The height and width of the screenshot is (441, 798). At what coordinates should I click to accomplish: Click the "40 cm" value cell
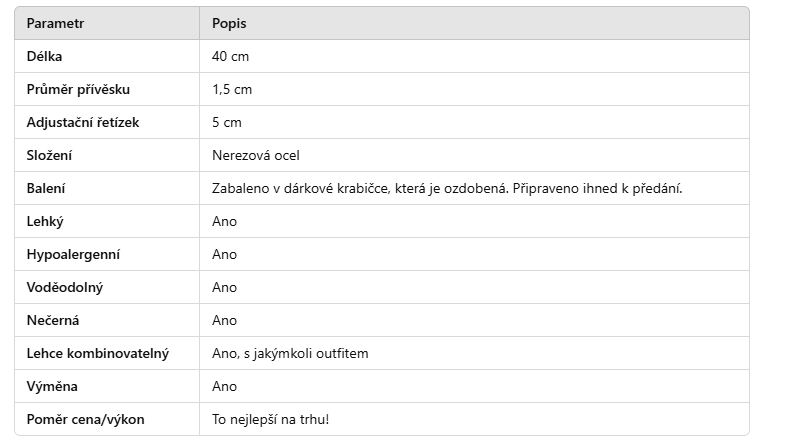pyautogui.click(x=231, y=56)
